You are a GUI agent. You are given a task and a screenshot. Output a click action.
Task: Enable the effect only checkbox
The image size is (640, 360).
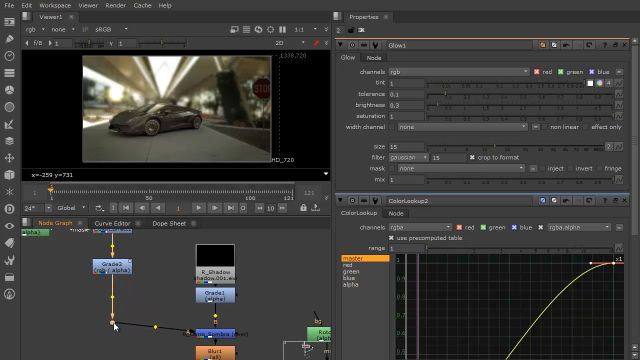586,127
